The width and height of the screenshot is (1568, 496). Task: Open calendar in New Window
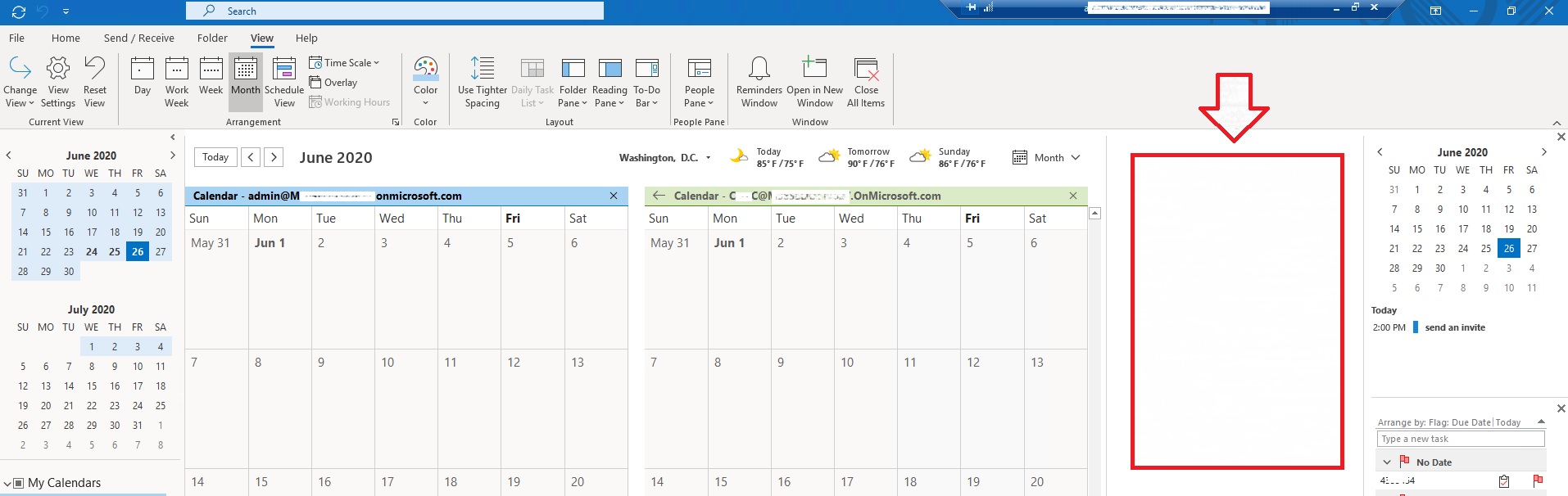tap(814, 82)
